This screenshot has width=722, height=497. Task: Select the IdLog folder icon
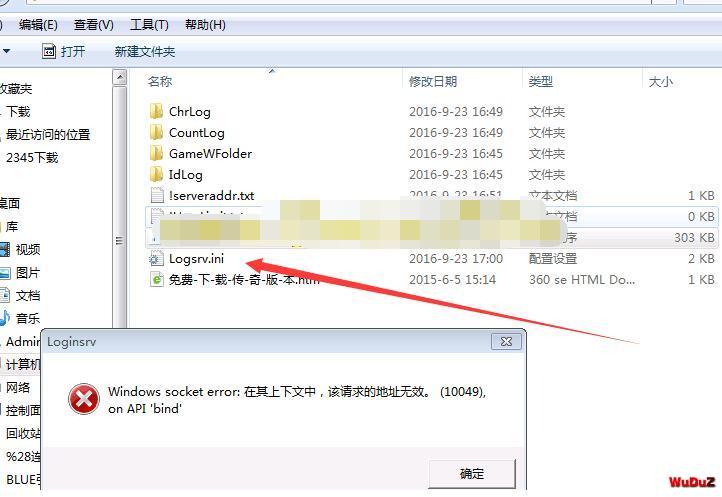pyautogui.click(x=157, y=175)
